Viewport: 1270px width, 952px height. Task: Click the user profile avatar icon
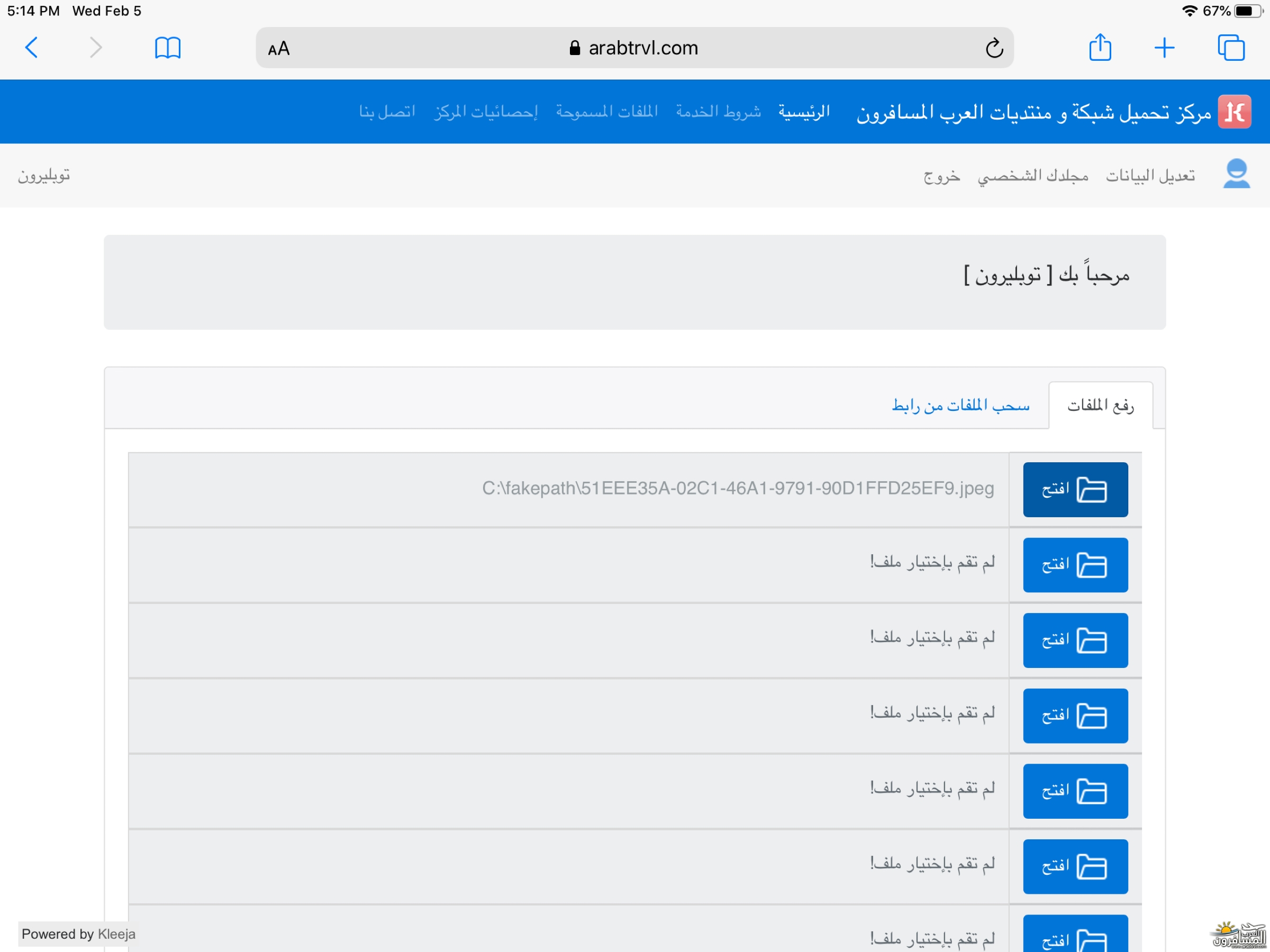1236,173
